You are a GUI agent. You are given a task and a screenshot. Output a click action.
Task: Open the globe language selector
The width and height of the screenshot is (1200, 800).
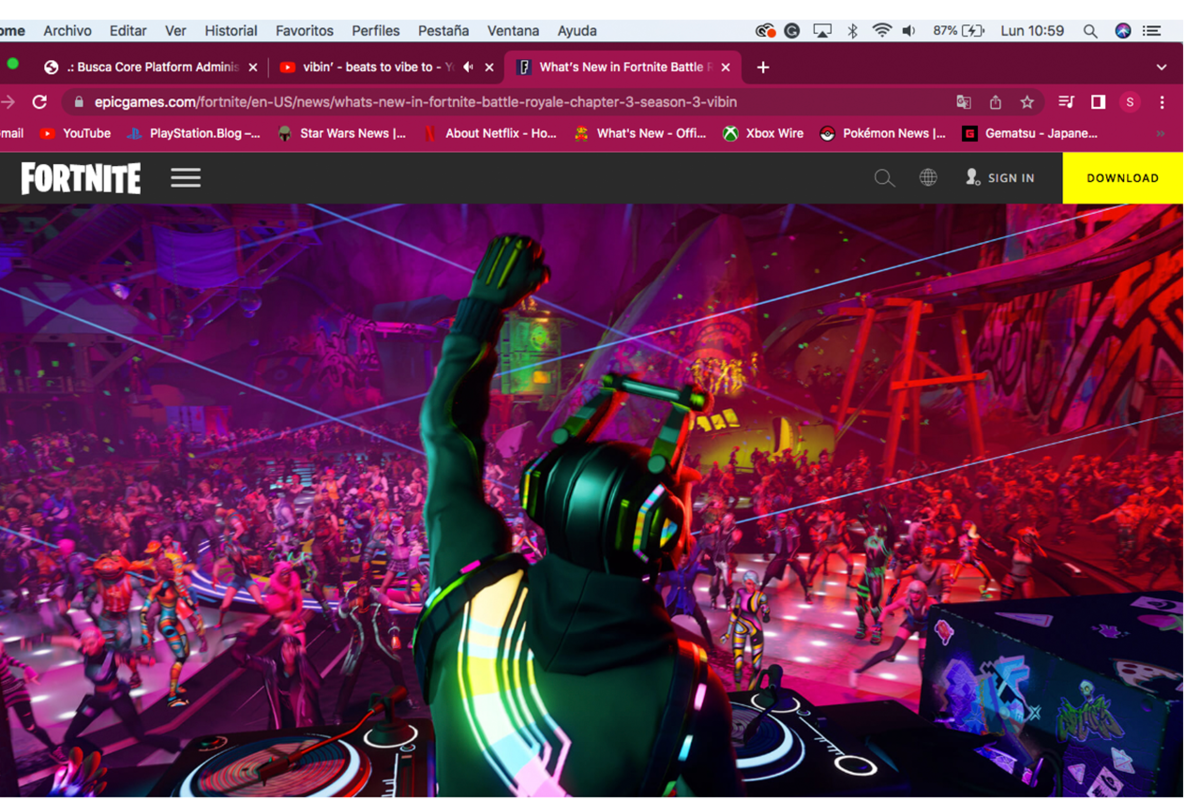[928, 178]
